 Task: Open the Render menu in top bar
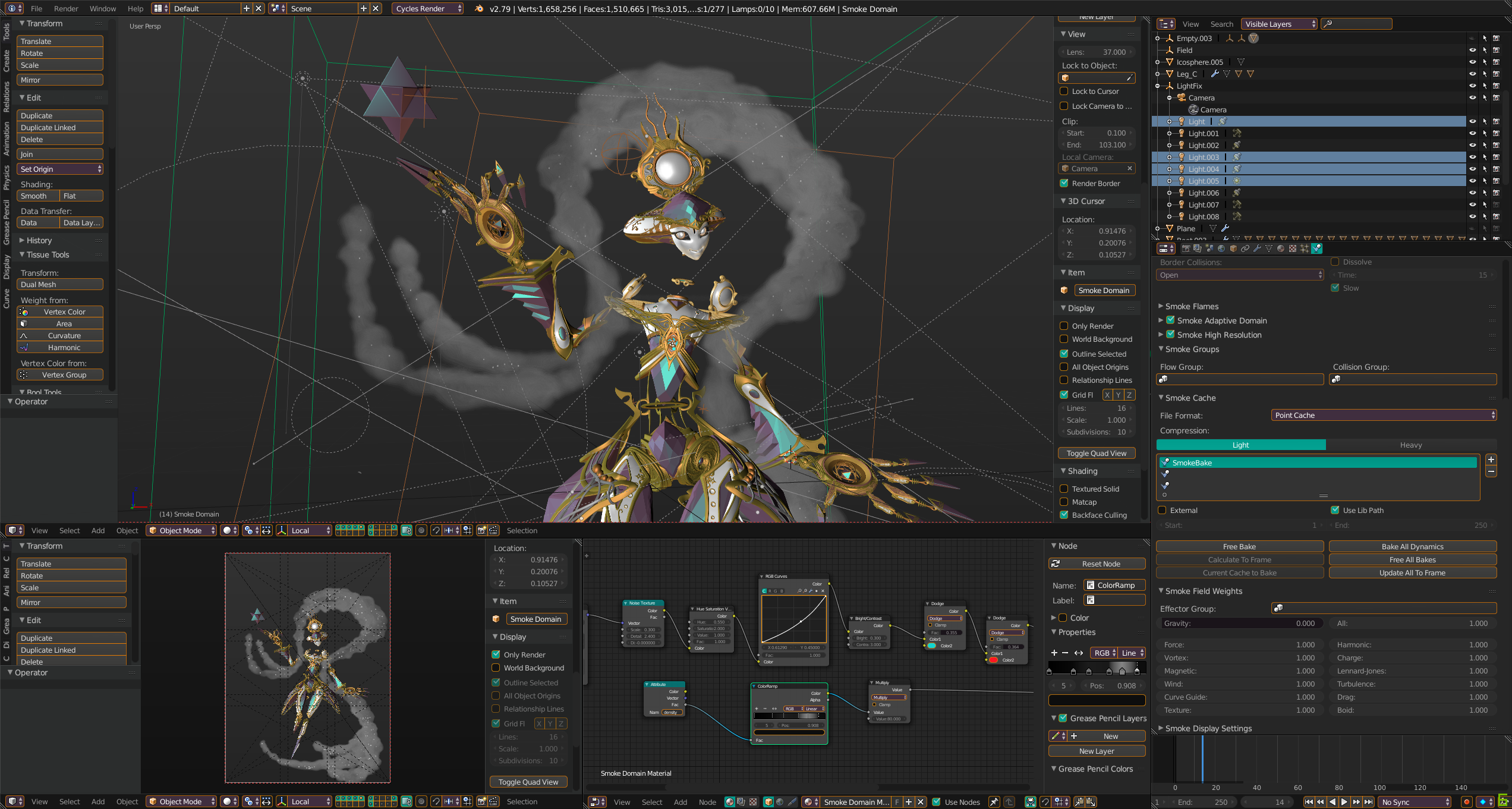(x=65, y=8)
